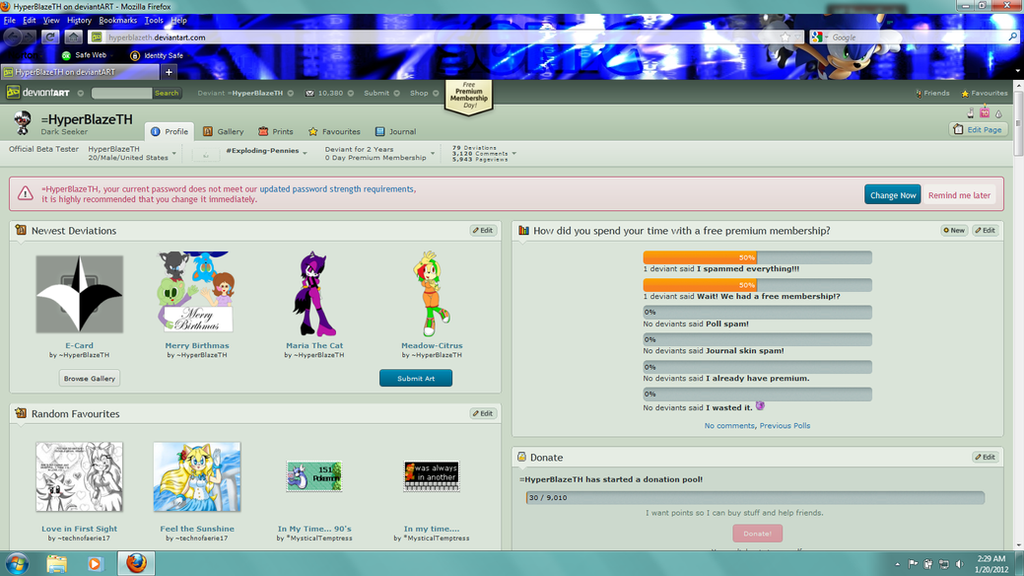Click the poll section chart icon

(523, 230)
